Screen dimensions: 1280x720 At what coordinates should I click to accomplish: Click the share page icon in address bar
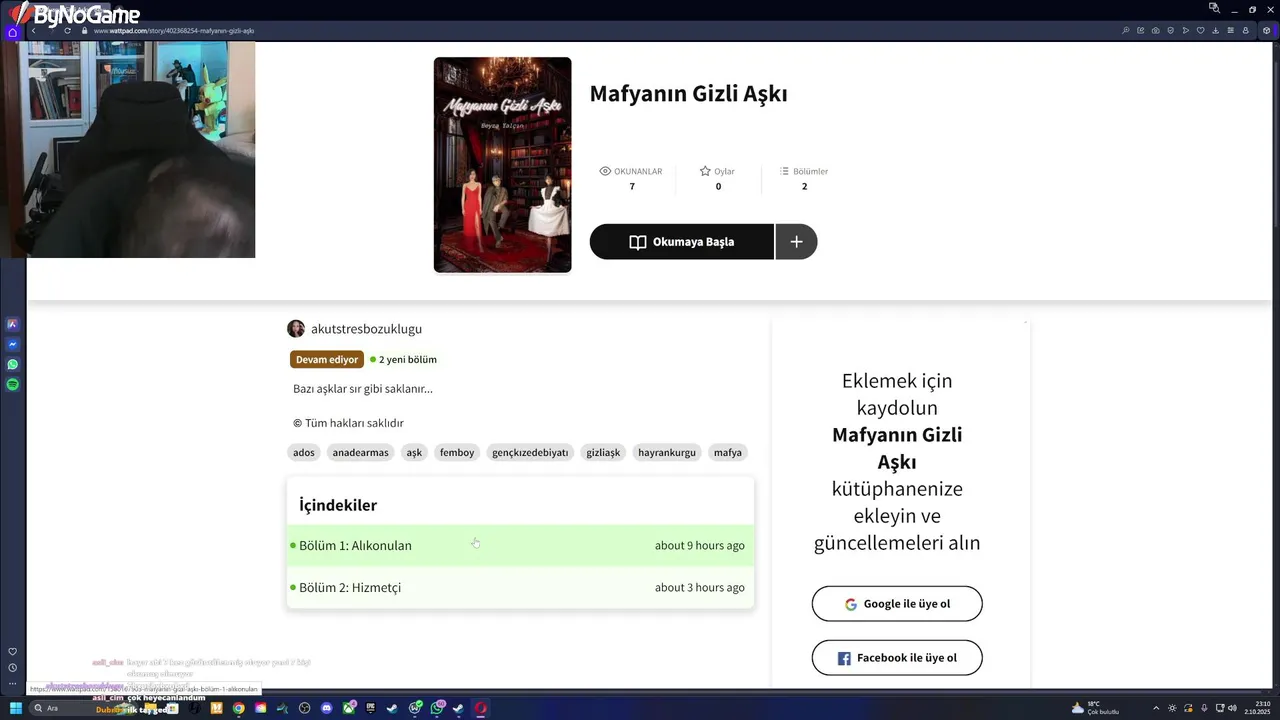(1140, 31)
